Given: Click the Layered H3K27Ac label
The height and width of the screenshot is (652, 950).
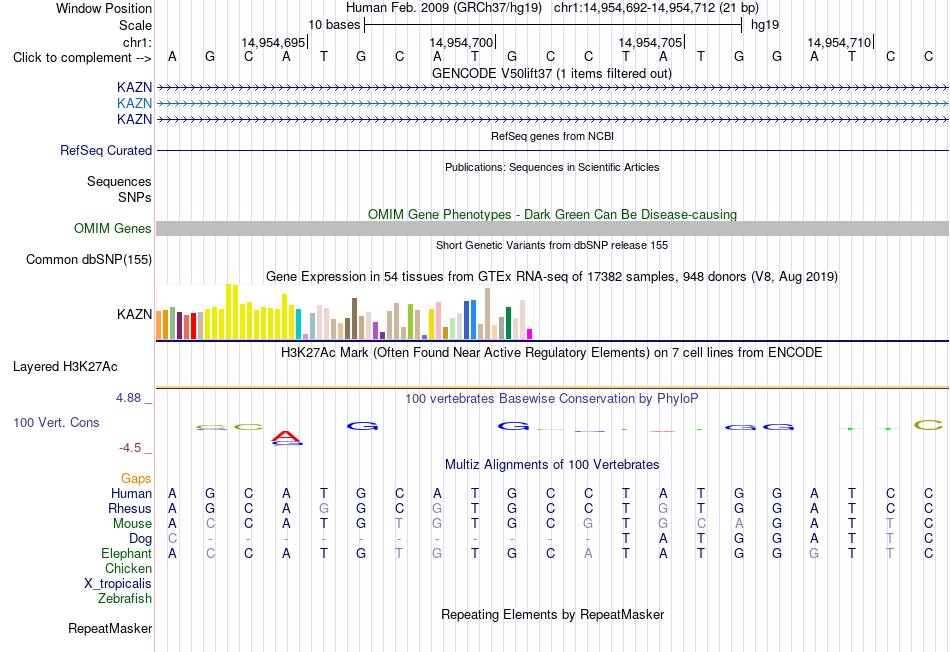Looking at the screenshot, I should coord(65,367).
